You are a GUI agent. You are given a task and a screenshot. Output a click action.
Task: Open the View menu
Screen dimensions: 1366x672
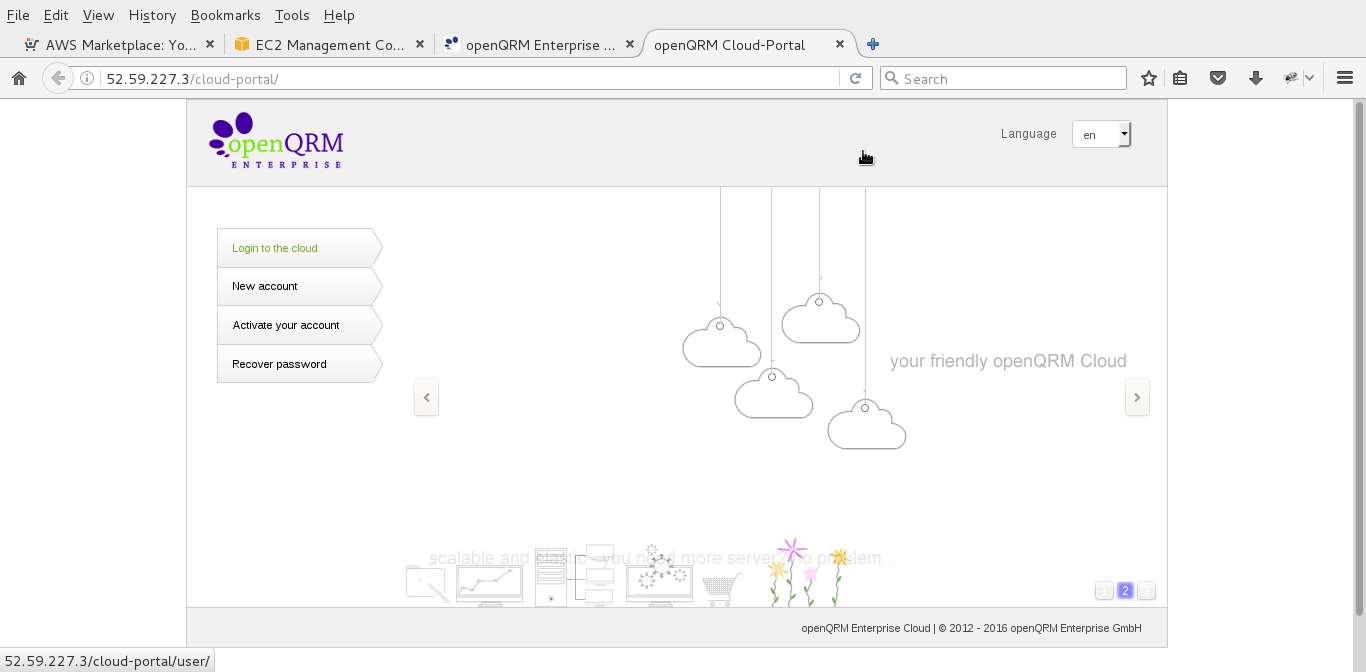[98, 15]
